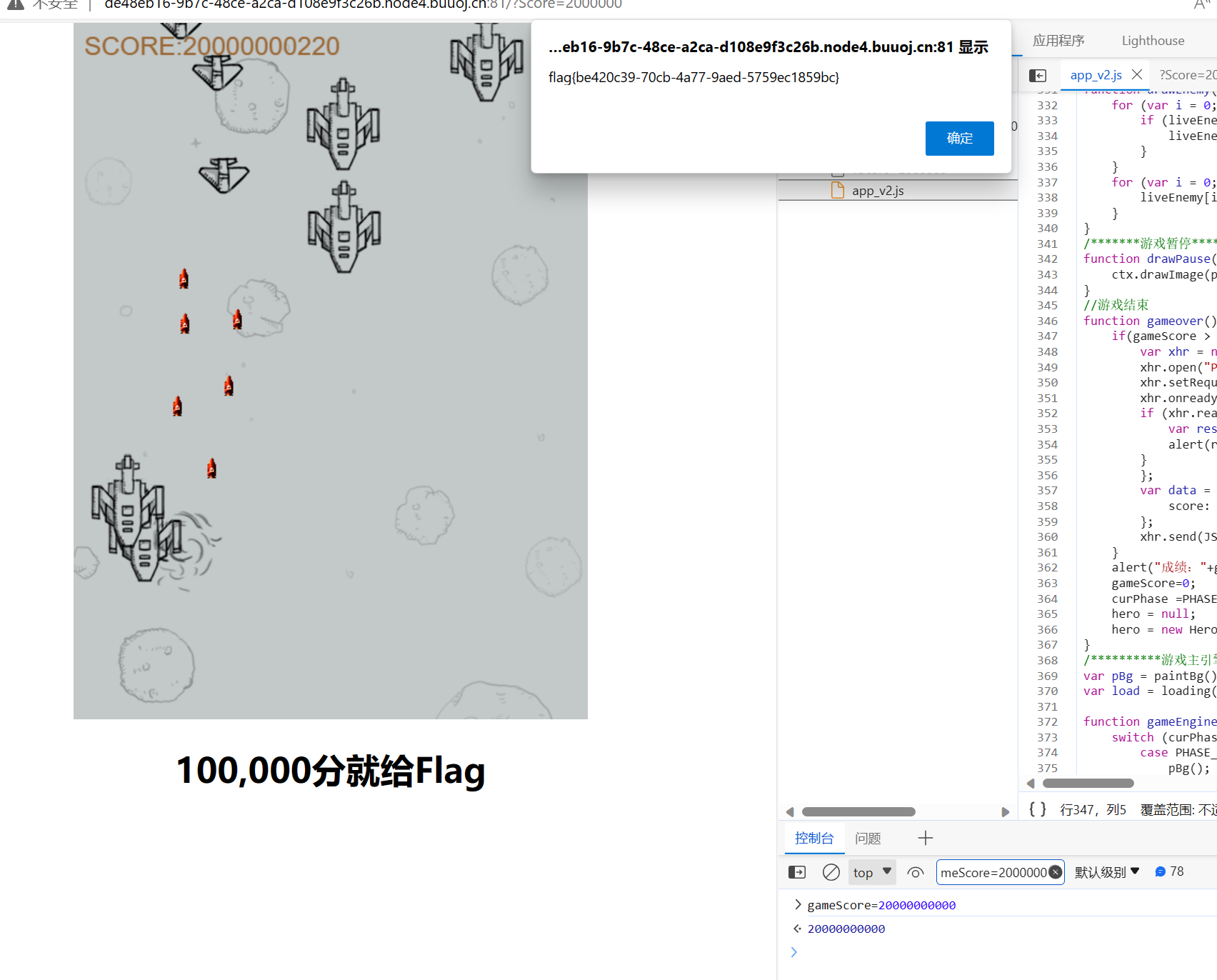Click the 'function gameEngine' code line
Screen dimensions: 1217x980
click(1150, 722)
